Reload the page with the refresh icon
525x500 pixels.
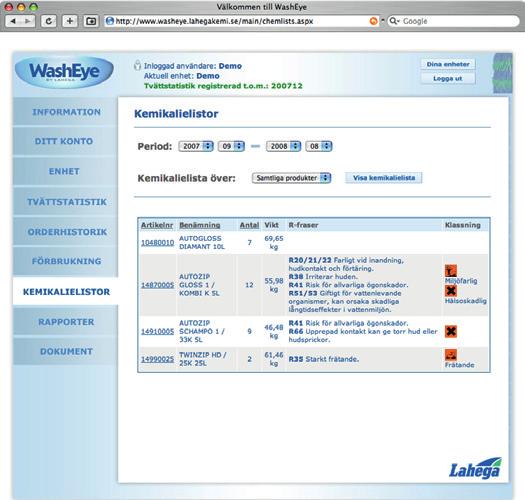point(49,21)
